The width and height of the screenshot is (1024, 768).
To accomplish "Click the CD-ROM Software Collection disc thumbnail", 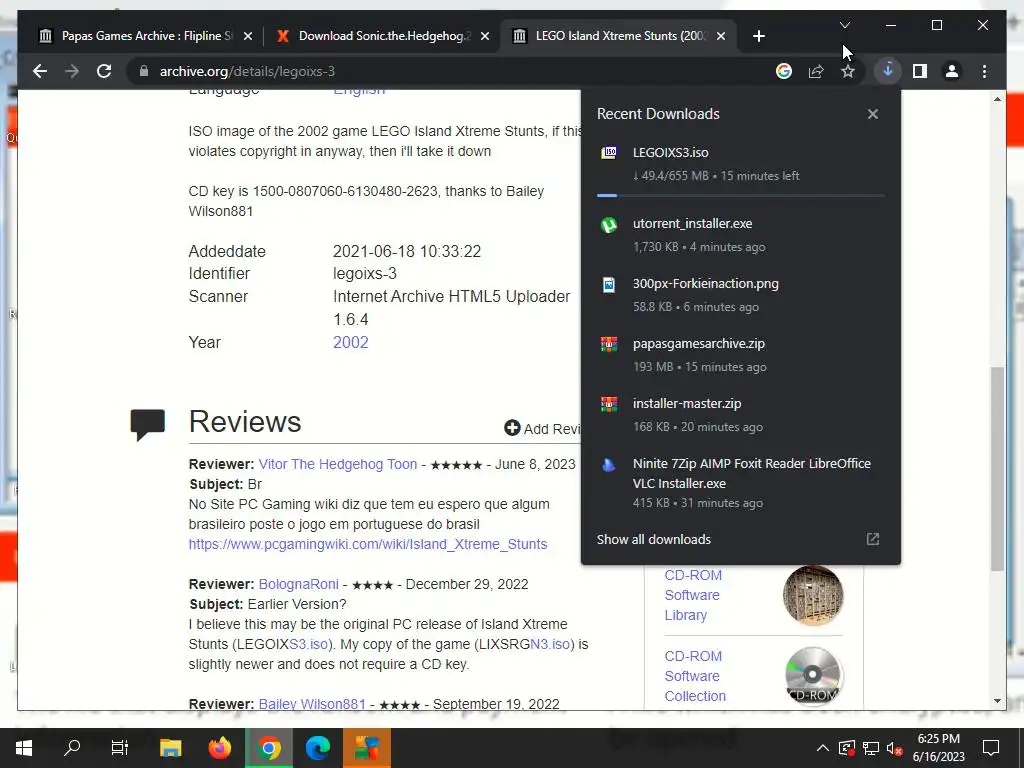I will (x=813, y=676).
